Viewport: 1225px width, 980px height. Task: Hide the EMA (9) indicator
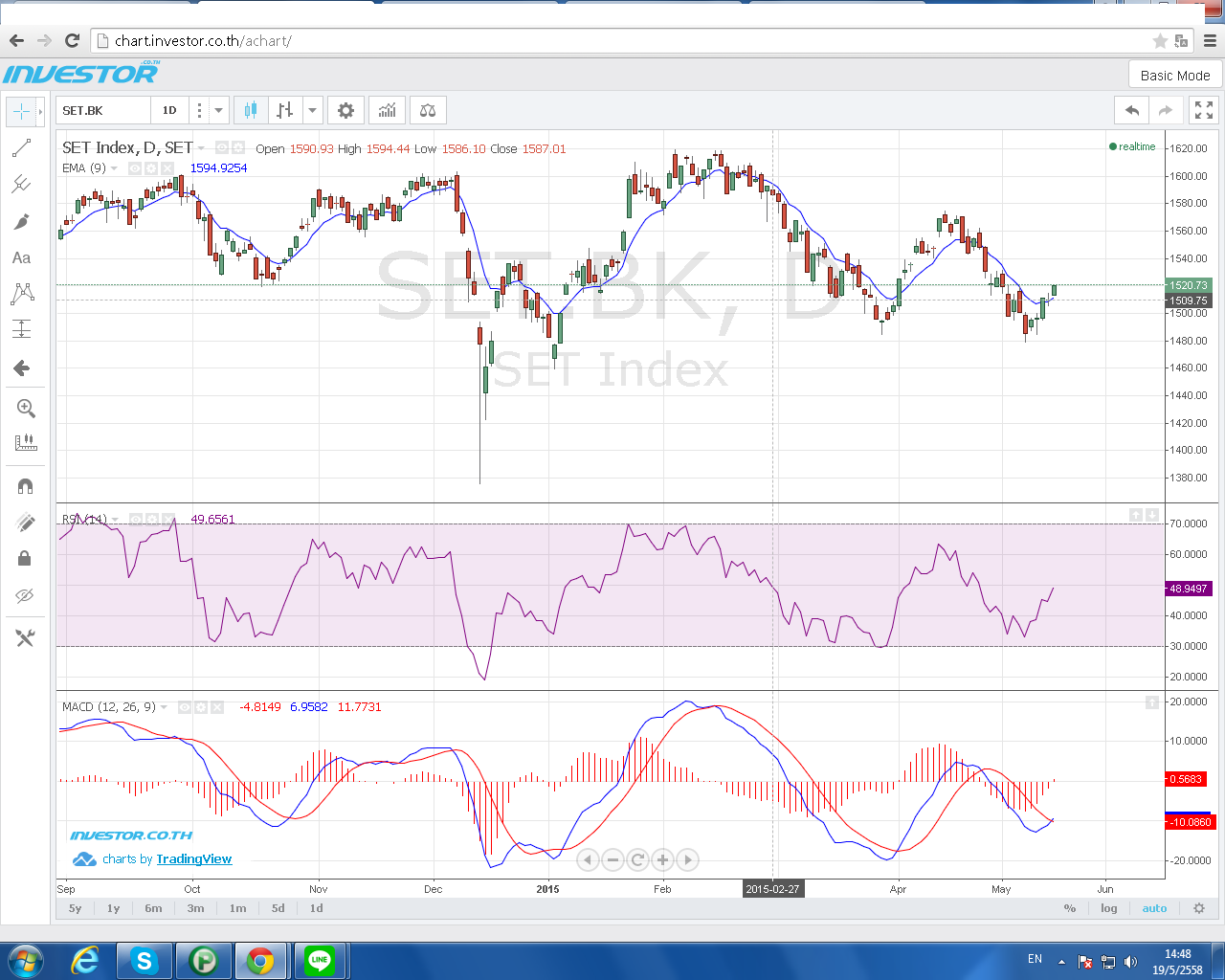coord(135,168)
